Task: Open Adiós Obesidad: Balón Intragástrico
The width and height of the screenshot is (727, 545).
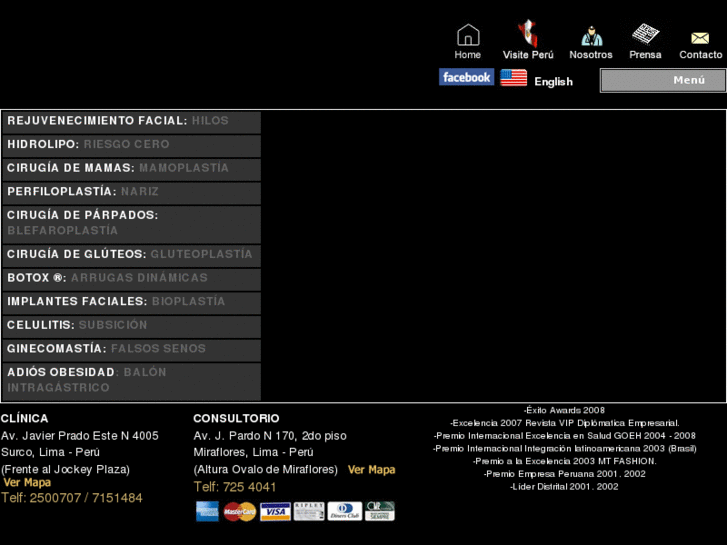Action: coord(132,381)
